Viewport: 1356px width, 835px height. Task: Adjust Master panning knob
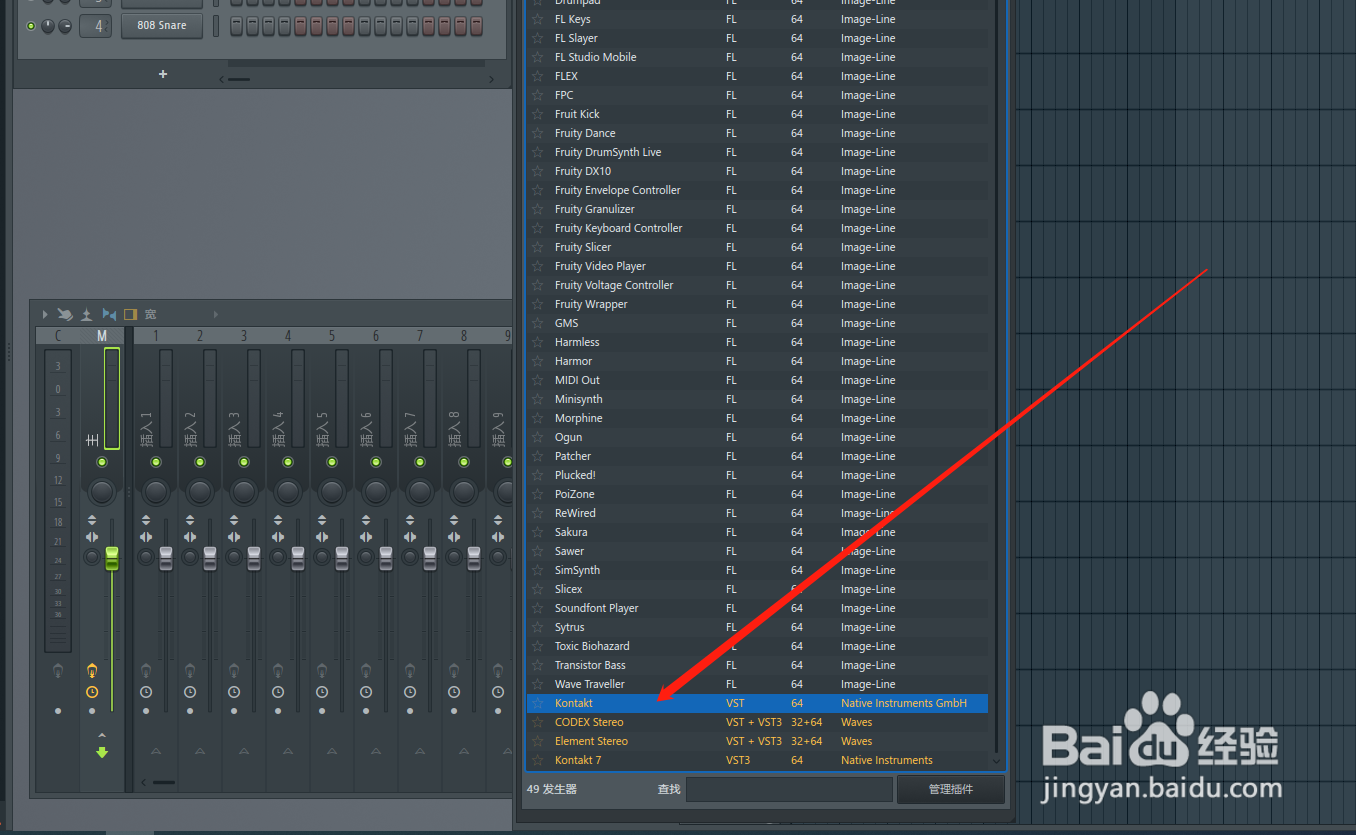tap(102, 491)
